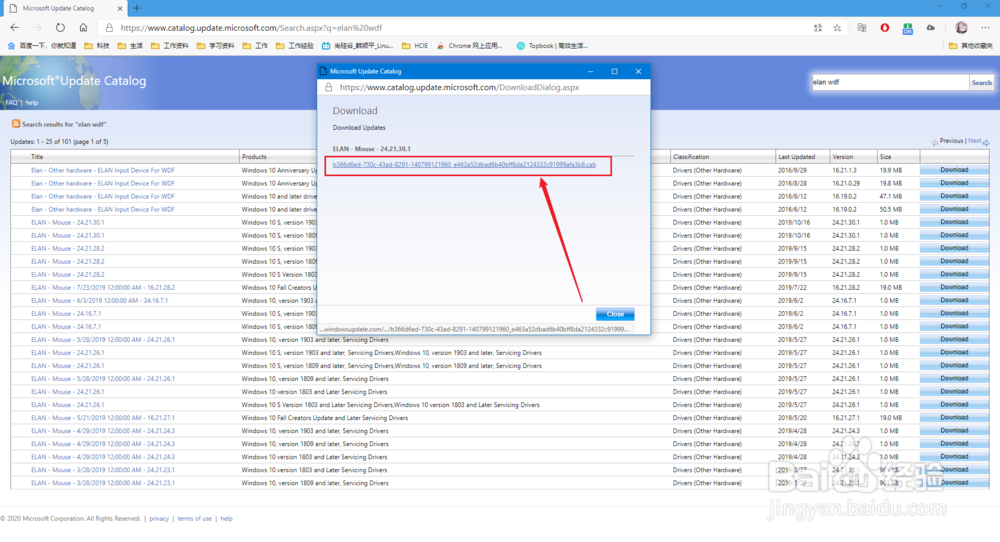
Task: Click the .cab download link in the dialog
Action: [464, 165]
